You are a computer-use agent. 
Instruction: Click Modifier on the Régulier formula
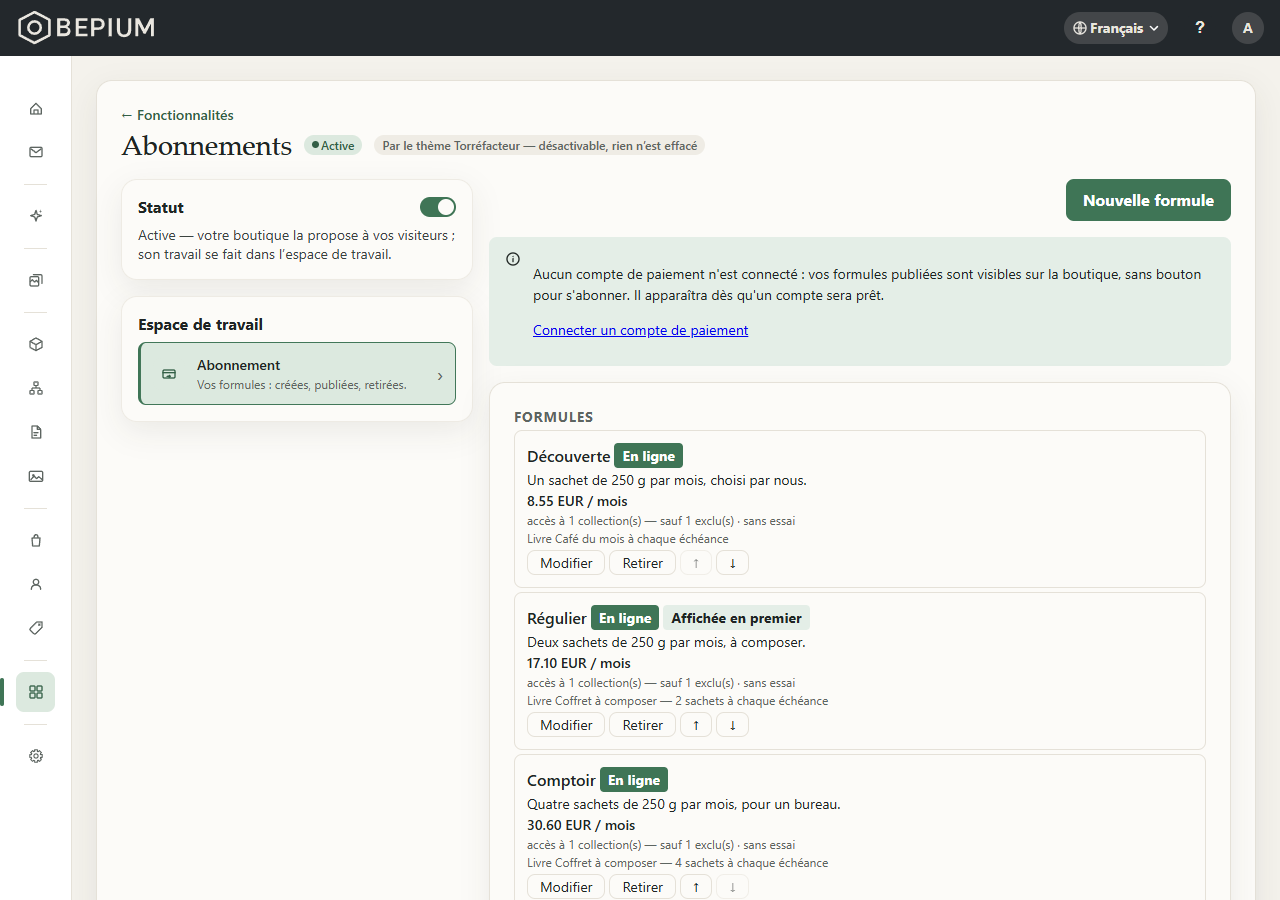566,725
